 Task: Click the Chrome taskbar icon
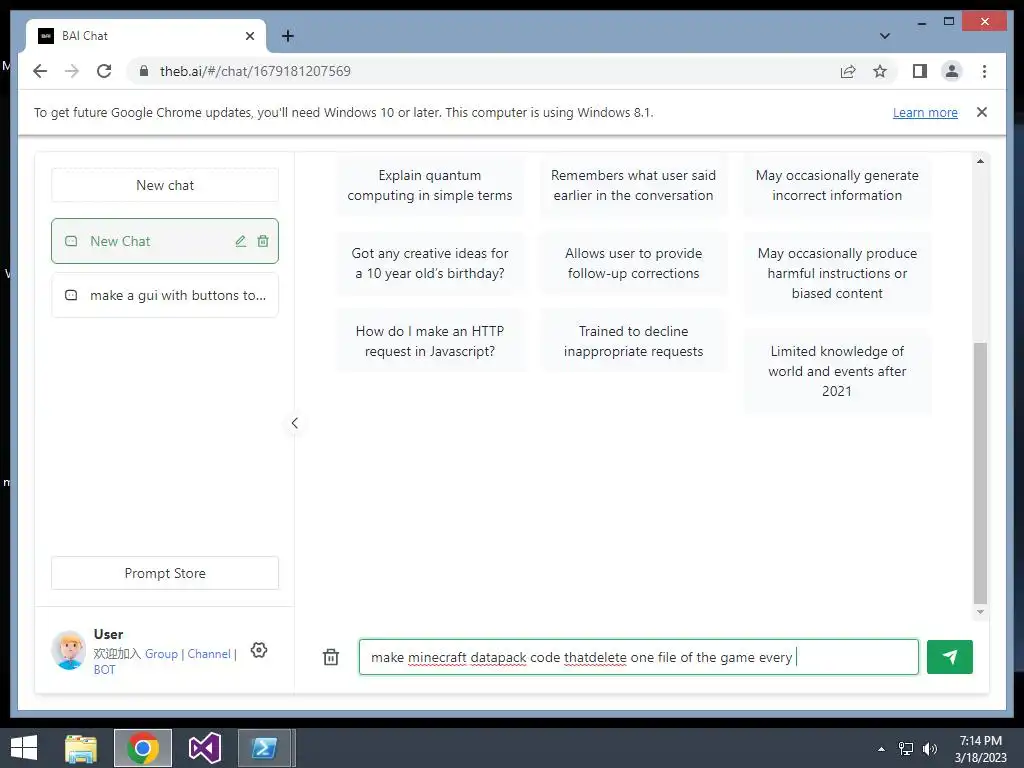143,748
